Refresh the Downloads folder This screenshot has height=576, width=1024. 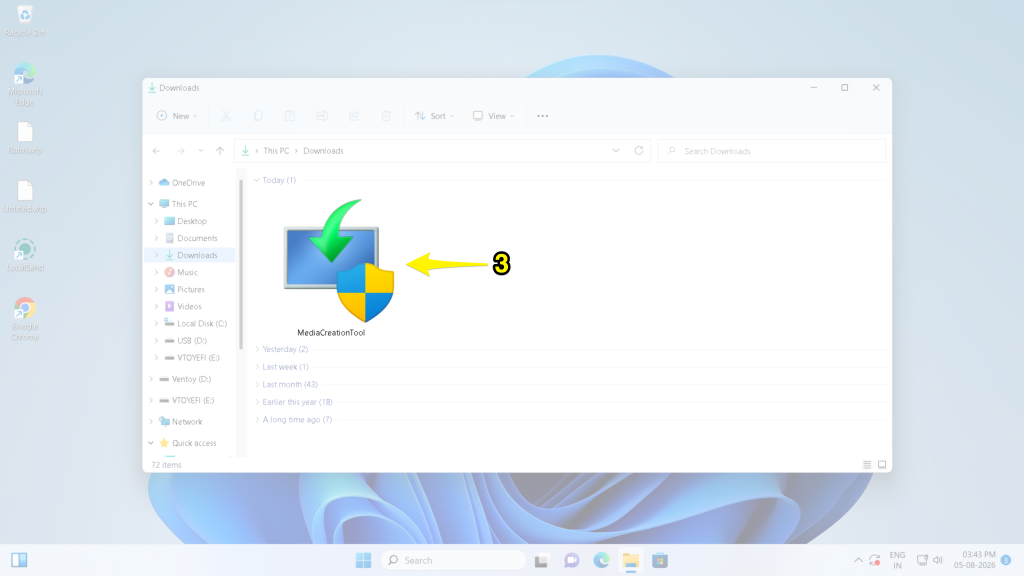[639, 151]
